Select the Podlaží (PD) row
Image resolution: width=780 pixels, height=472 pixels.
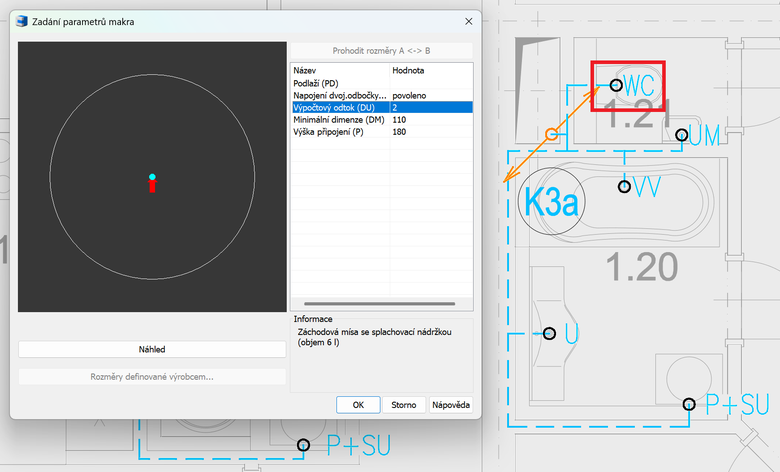(382, 83)
